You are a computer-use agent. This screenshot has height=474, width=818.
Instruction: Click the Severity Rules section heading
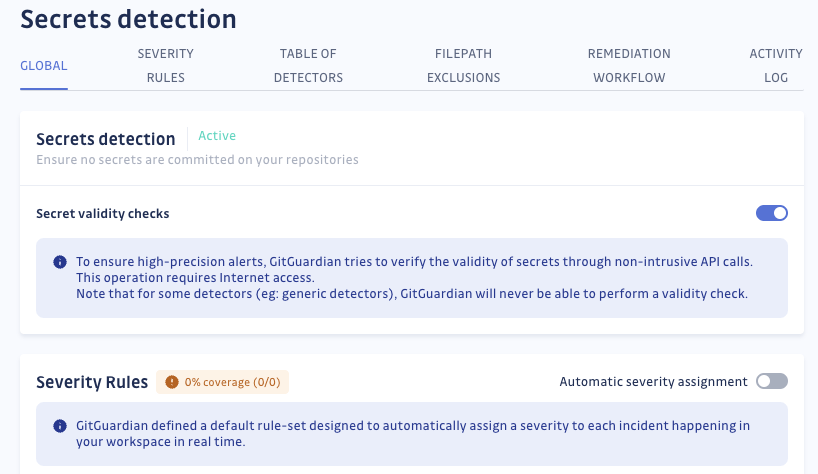click(x=92, y=382)
